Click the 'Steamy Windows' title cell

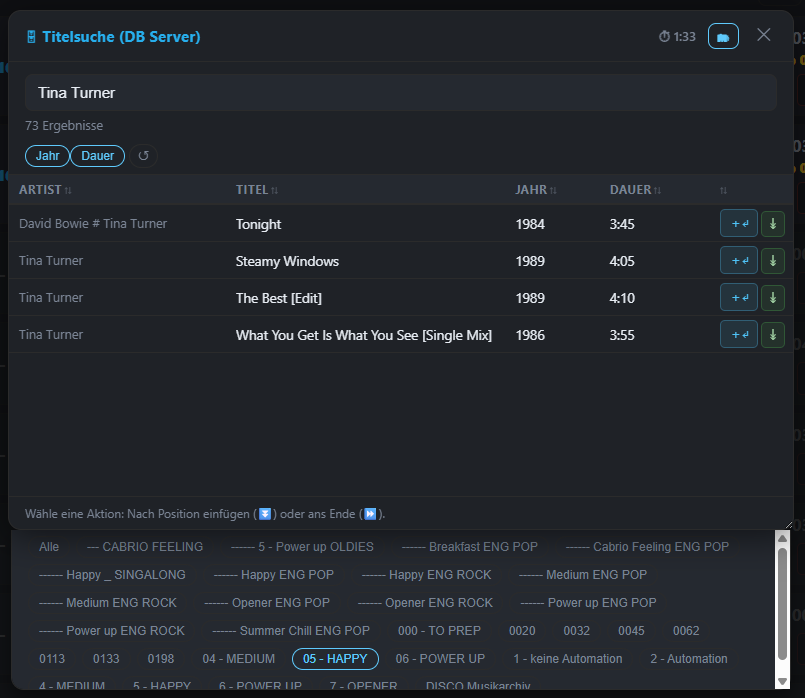click(287, 261)
